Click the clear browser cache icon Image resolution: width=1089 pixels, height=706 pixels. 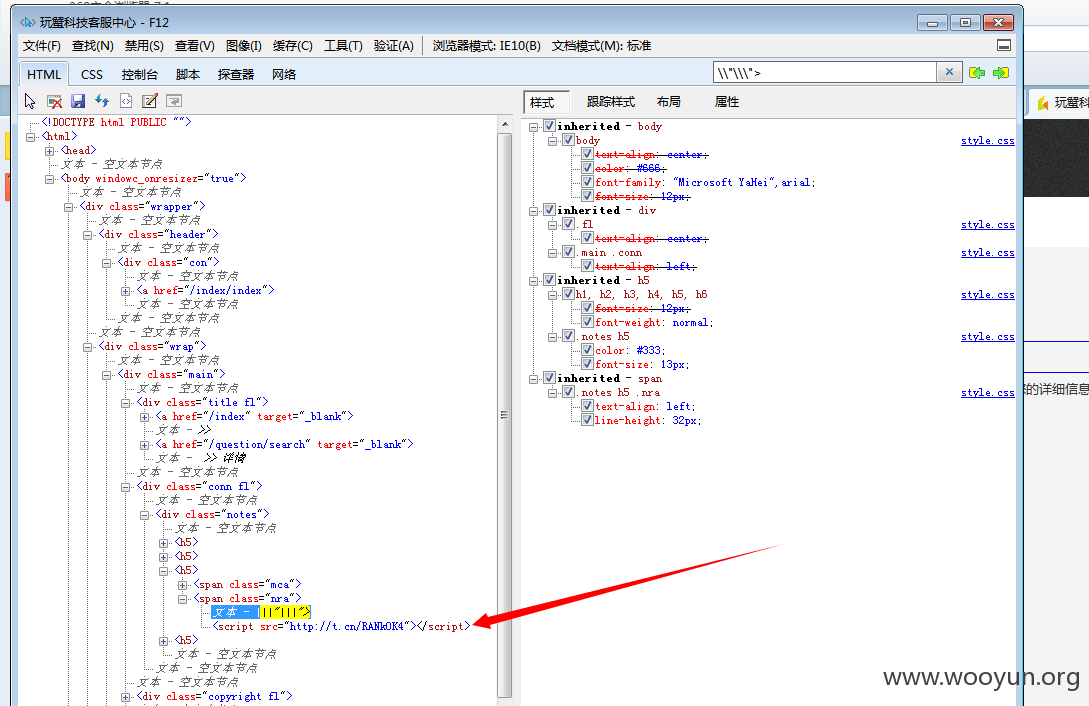click(54, 101)
